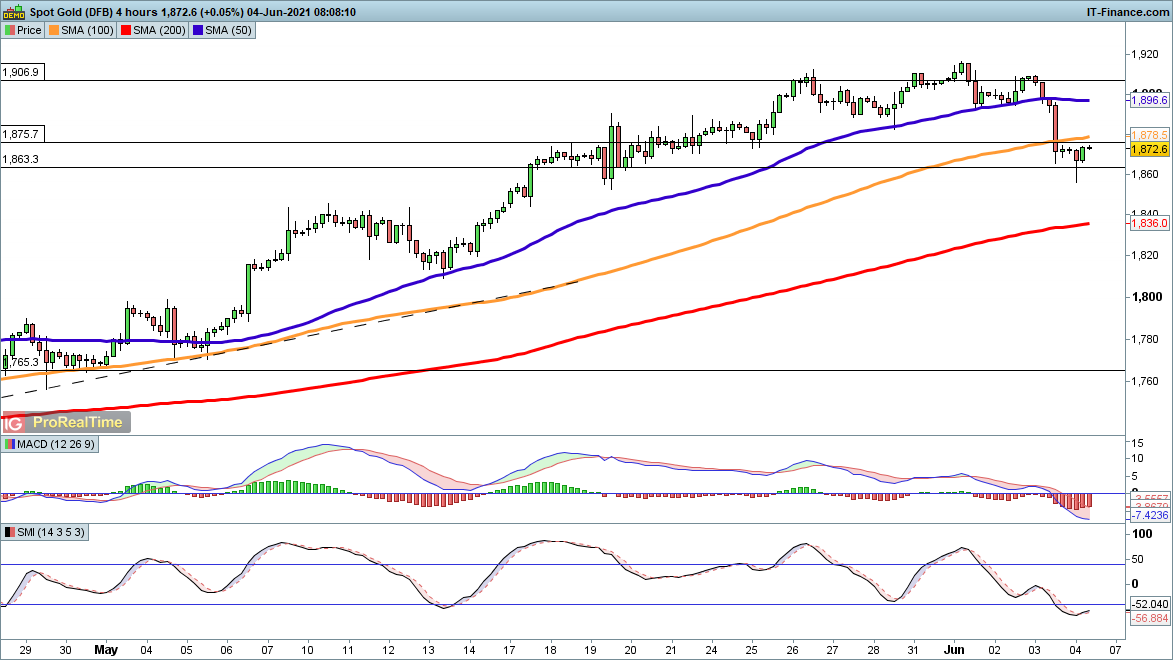Click the DEMO candlestick icon in title bar
1173x660 pixels.
[14, 11]
